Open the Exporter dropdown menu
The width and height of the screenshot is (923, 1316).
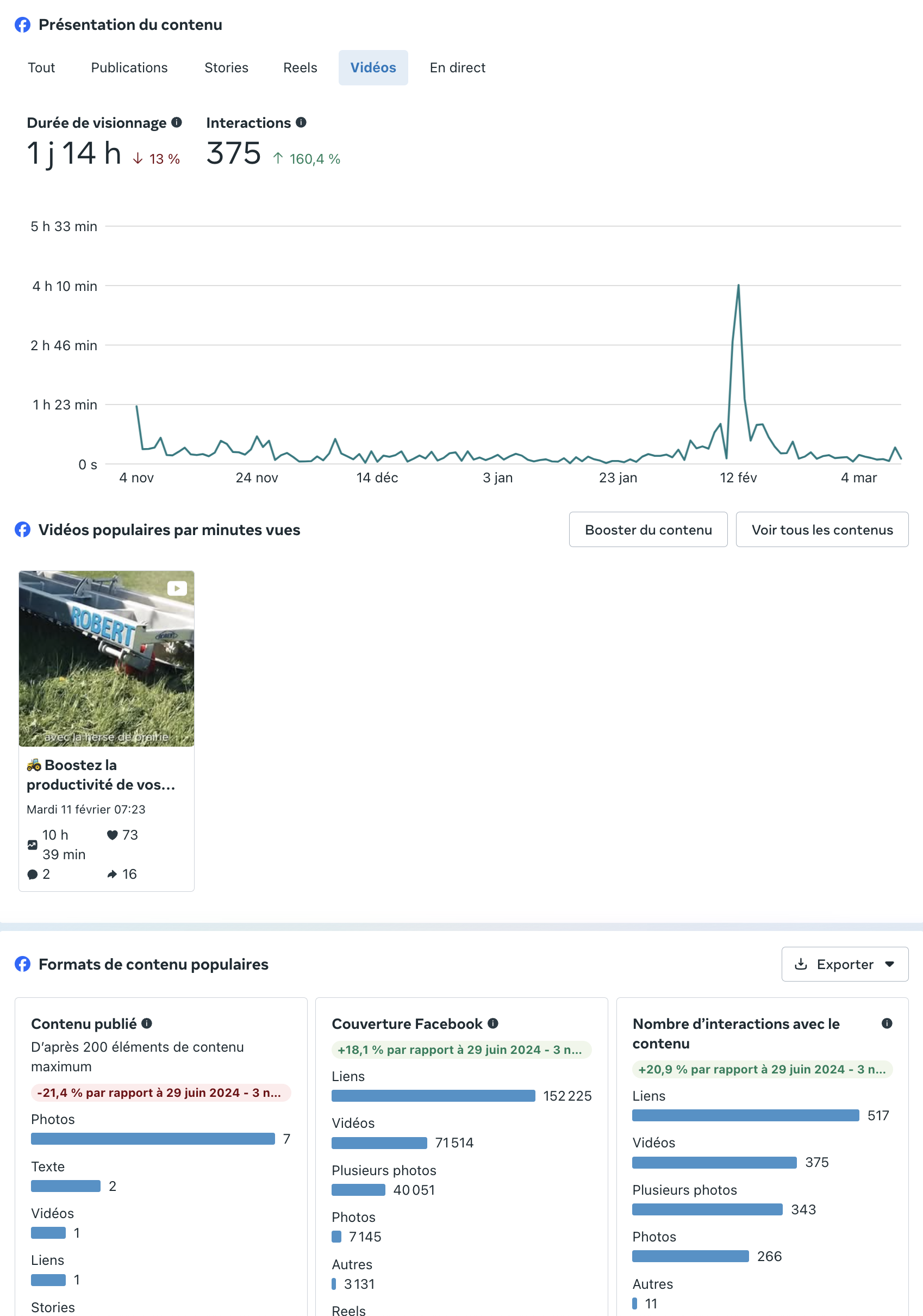point(845,964)
